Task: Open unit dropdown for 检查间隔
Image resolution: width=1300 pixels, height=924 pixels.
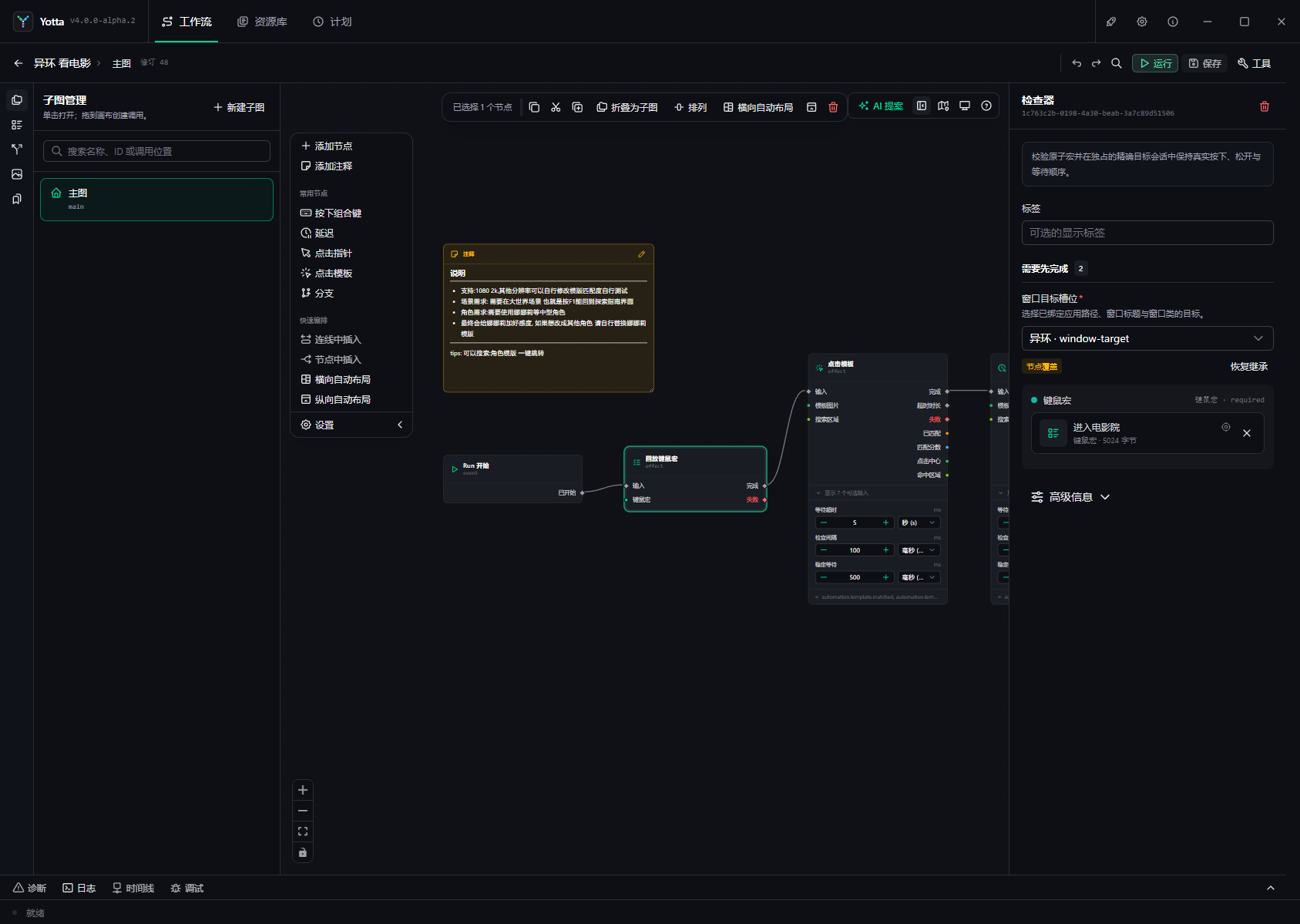Action: coord(919,550)
